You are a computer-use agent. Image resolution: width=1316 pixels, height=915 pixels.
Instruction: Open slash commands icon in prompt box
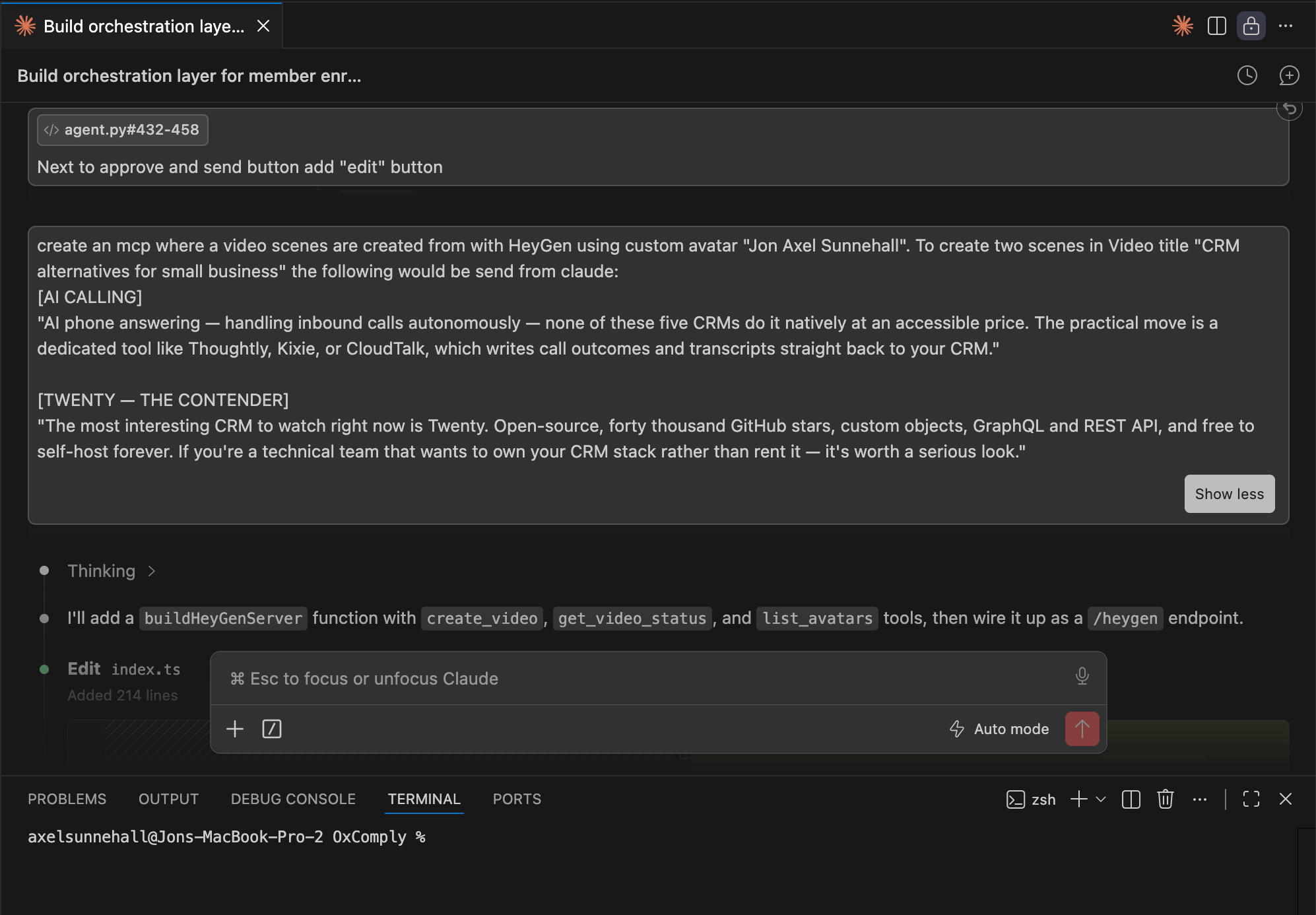pos(272,729)
